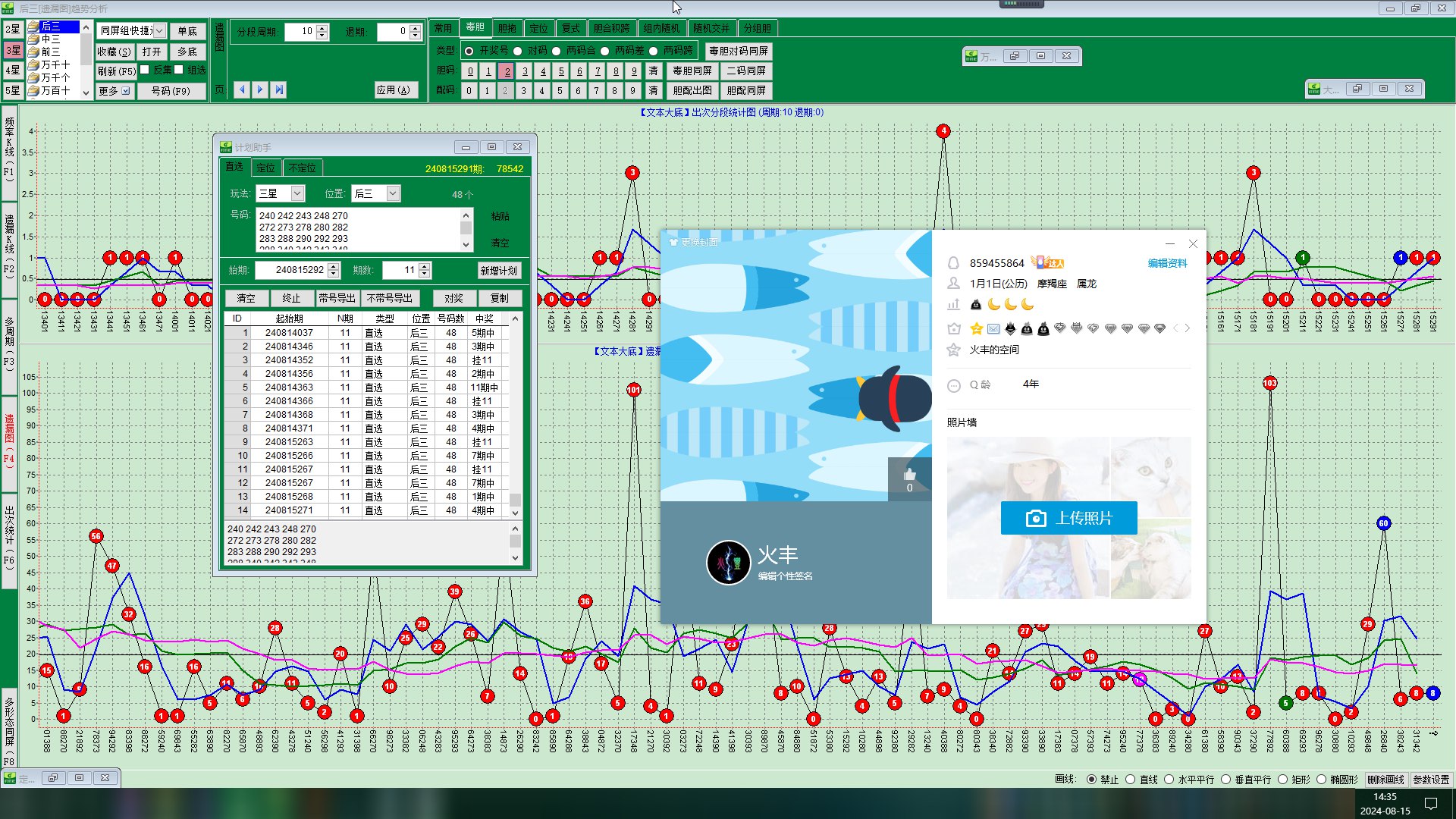Screen dimensions: 1456x819
Task: Increase the 期数 value stepper
Action: pyautogui.click(x=425, y=266)
